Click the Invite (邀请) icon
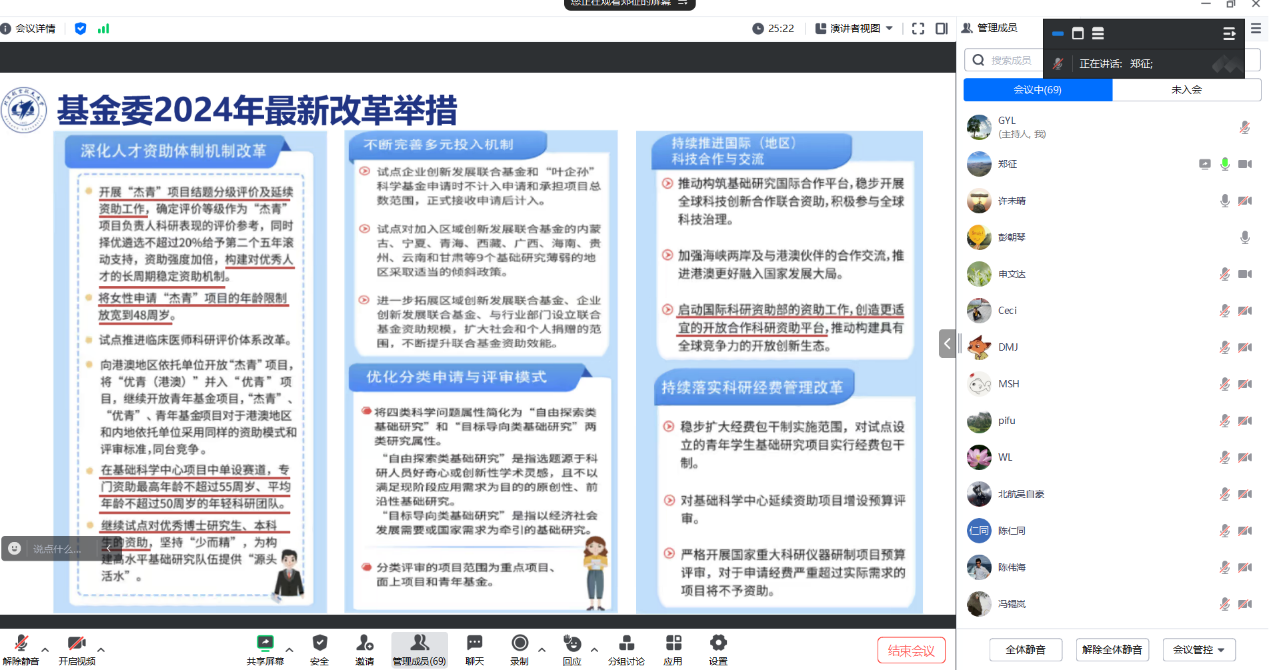The width and height of the screenshot is (1269, 670). (x=364, y=644)
